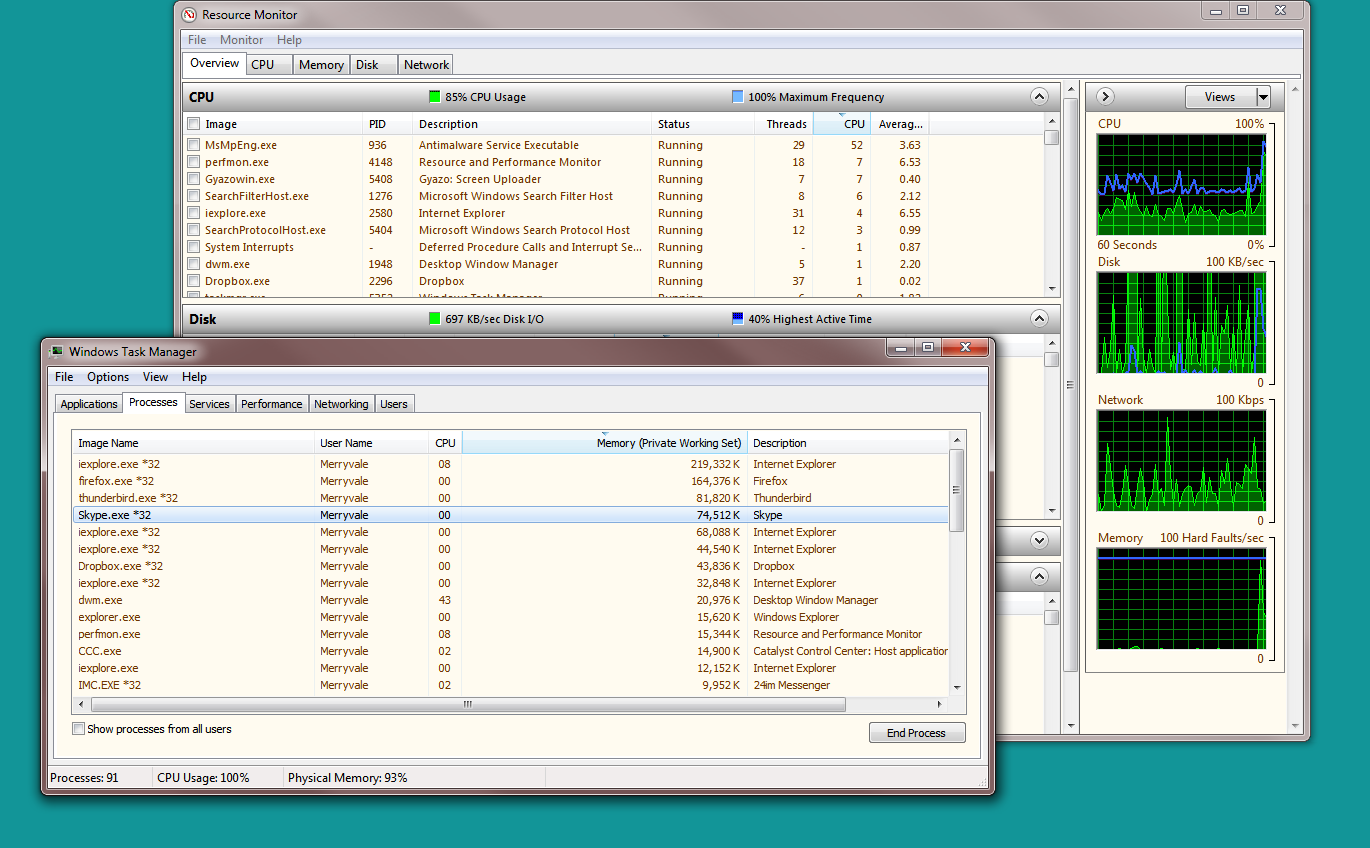Enable Show processes from all users
The height and width of the screenshot is (848, 1370).
pos(79,729)
